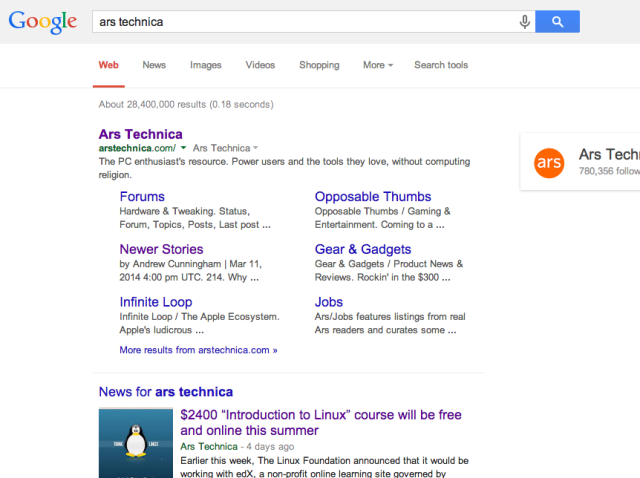
Task: Open News for ars technica heading
Action: coord(166,391)
